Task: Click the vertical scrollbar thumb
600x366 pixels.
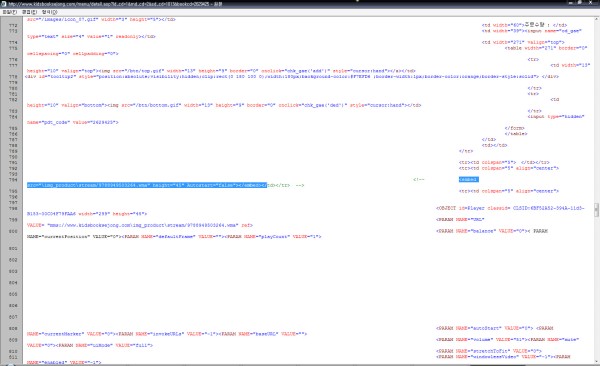Action: point(597,210)
